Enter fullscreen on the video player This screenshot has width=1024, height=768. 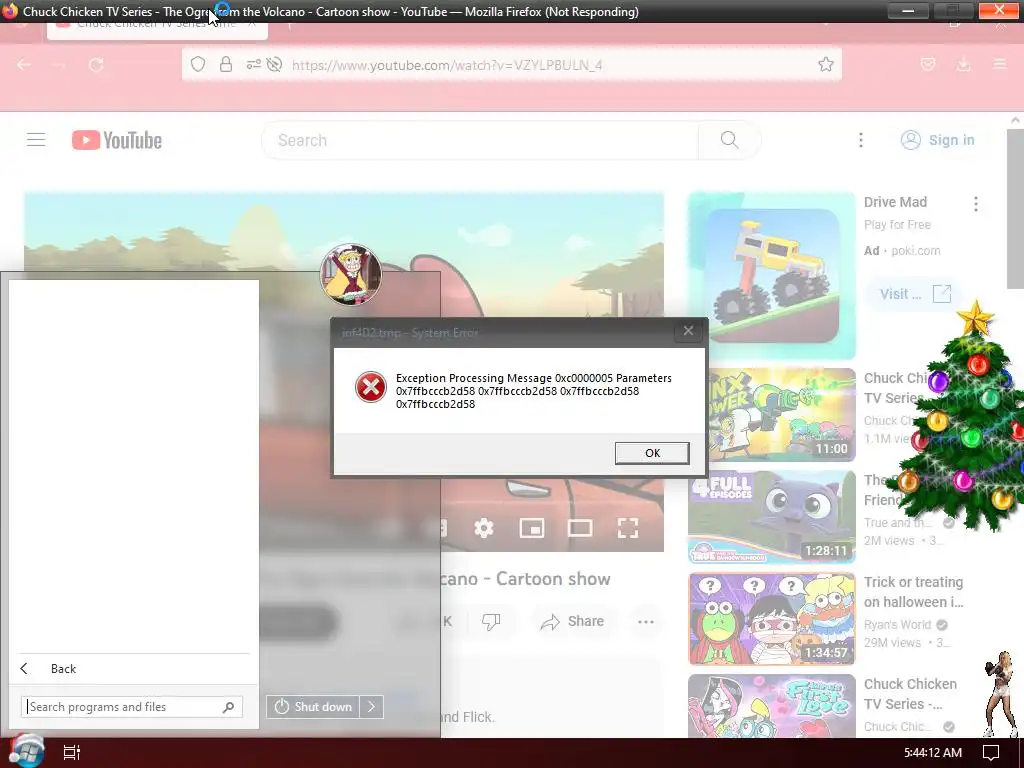(628, 528)
